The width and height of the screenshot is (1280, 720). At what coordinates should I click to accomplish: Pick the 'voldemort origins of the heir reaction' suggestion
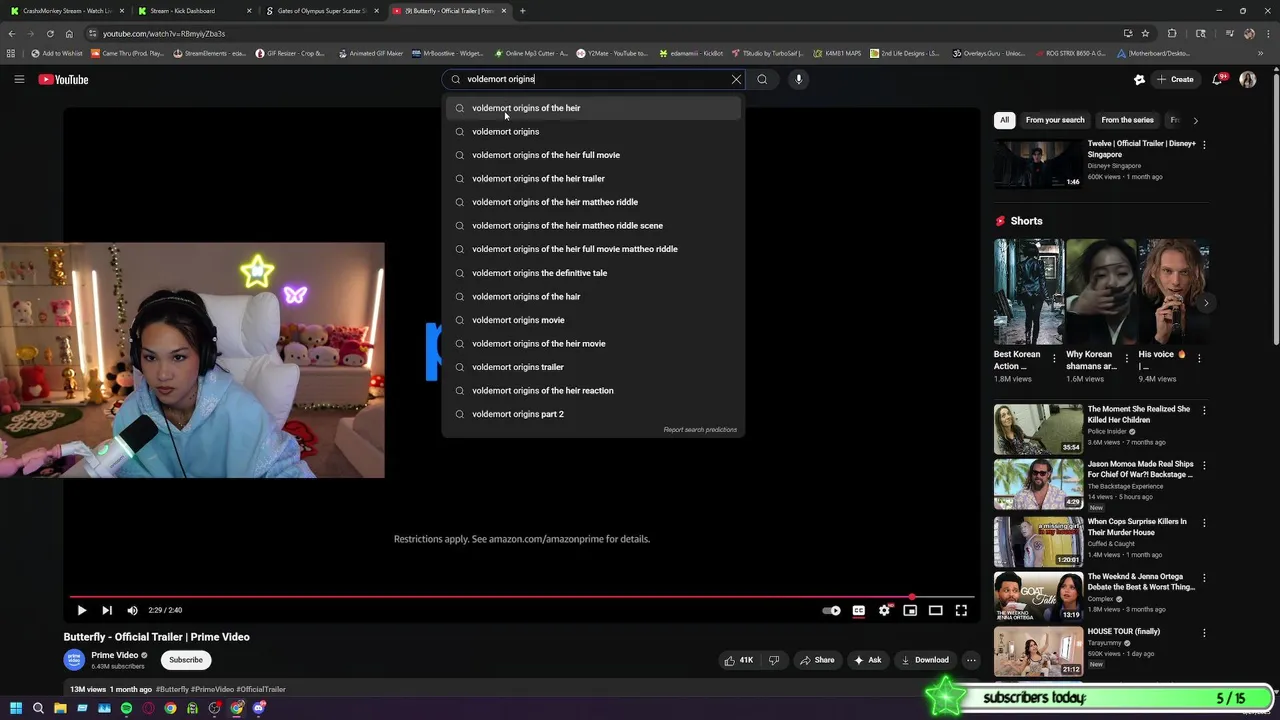point(592,390)
